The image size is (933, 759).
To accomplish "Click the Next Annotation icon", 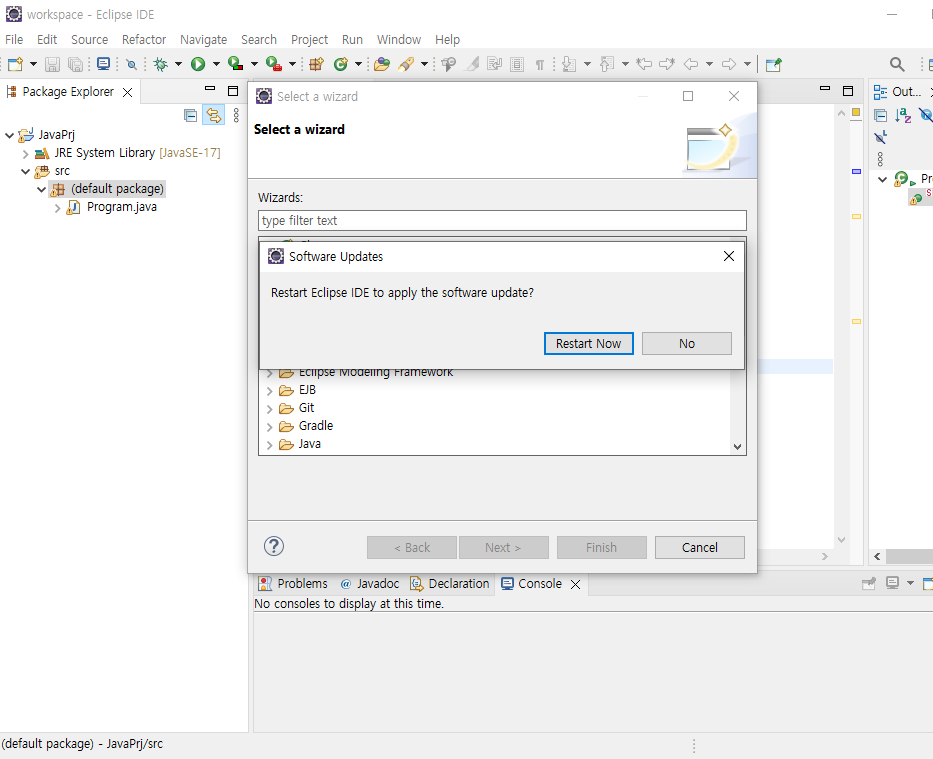I will tap(569, 64).
